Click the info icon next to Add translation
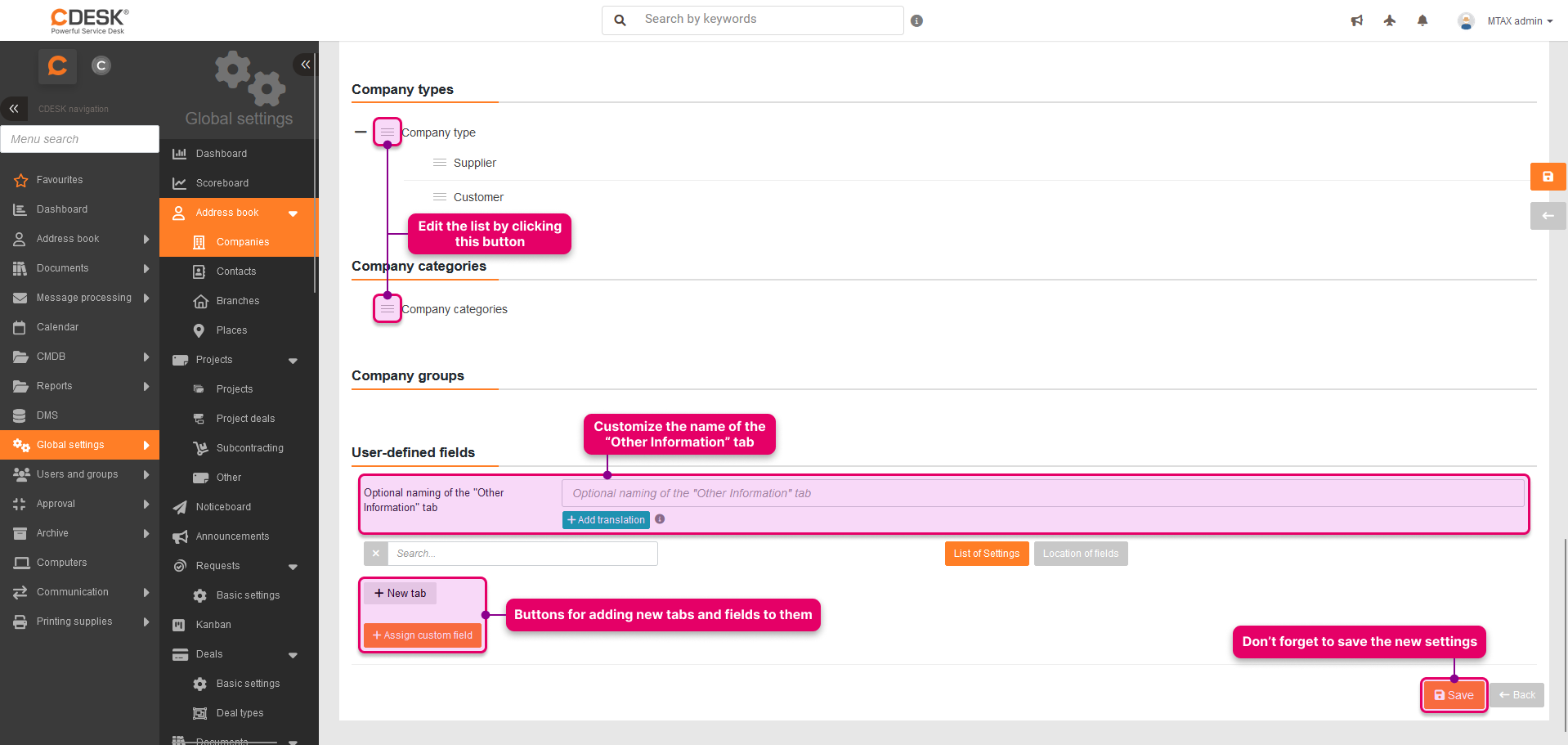 660,519
